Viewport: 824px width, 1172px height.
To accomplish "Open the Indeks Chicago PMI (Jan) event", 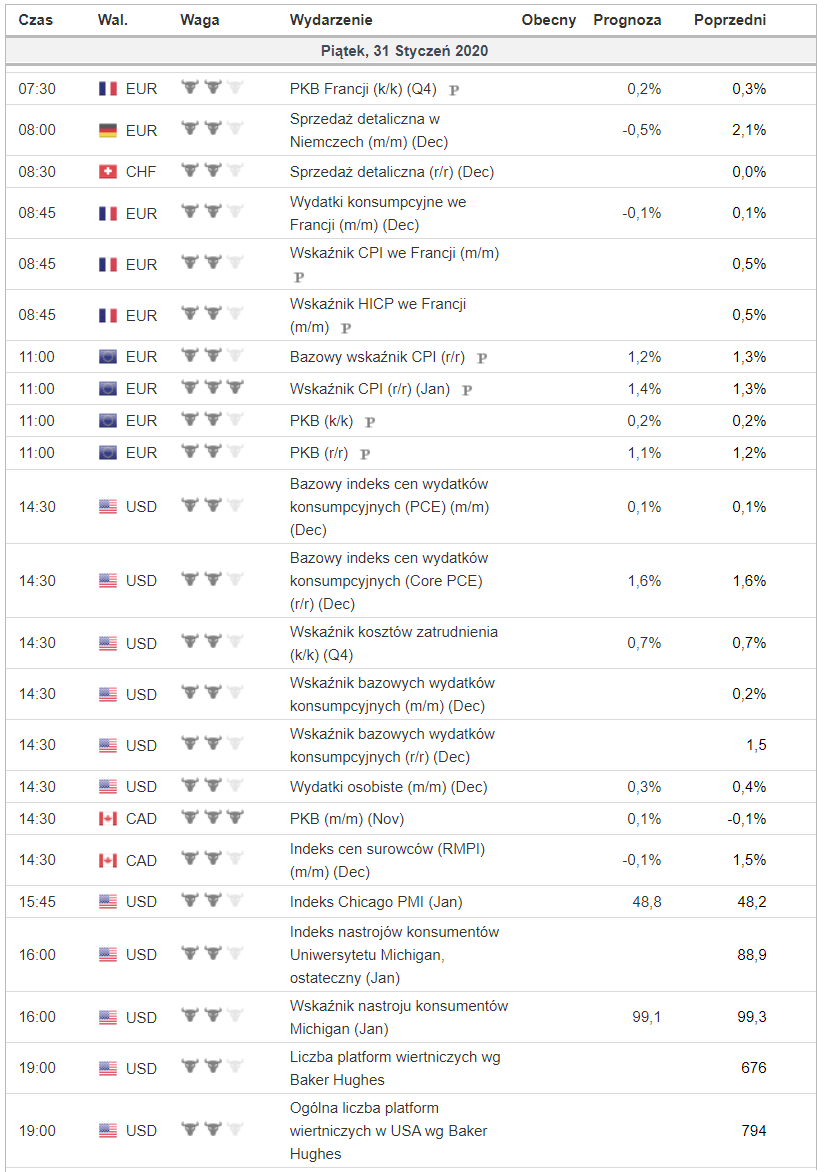I will tap(376, 902).
